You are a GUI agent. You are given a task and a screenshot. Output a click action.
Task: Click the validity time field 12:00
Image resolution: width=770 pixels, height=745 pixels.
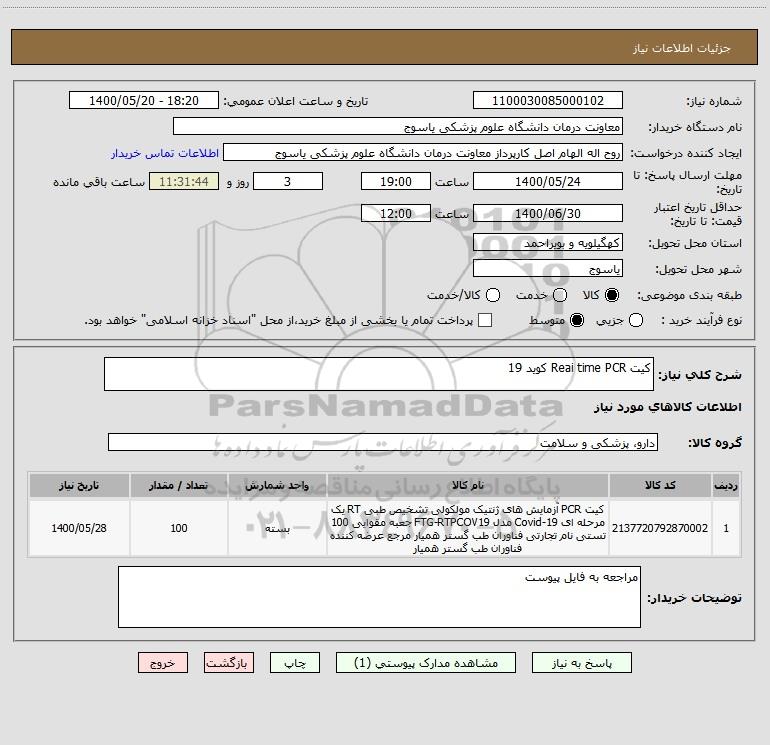396,213
